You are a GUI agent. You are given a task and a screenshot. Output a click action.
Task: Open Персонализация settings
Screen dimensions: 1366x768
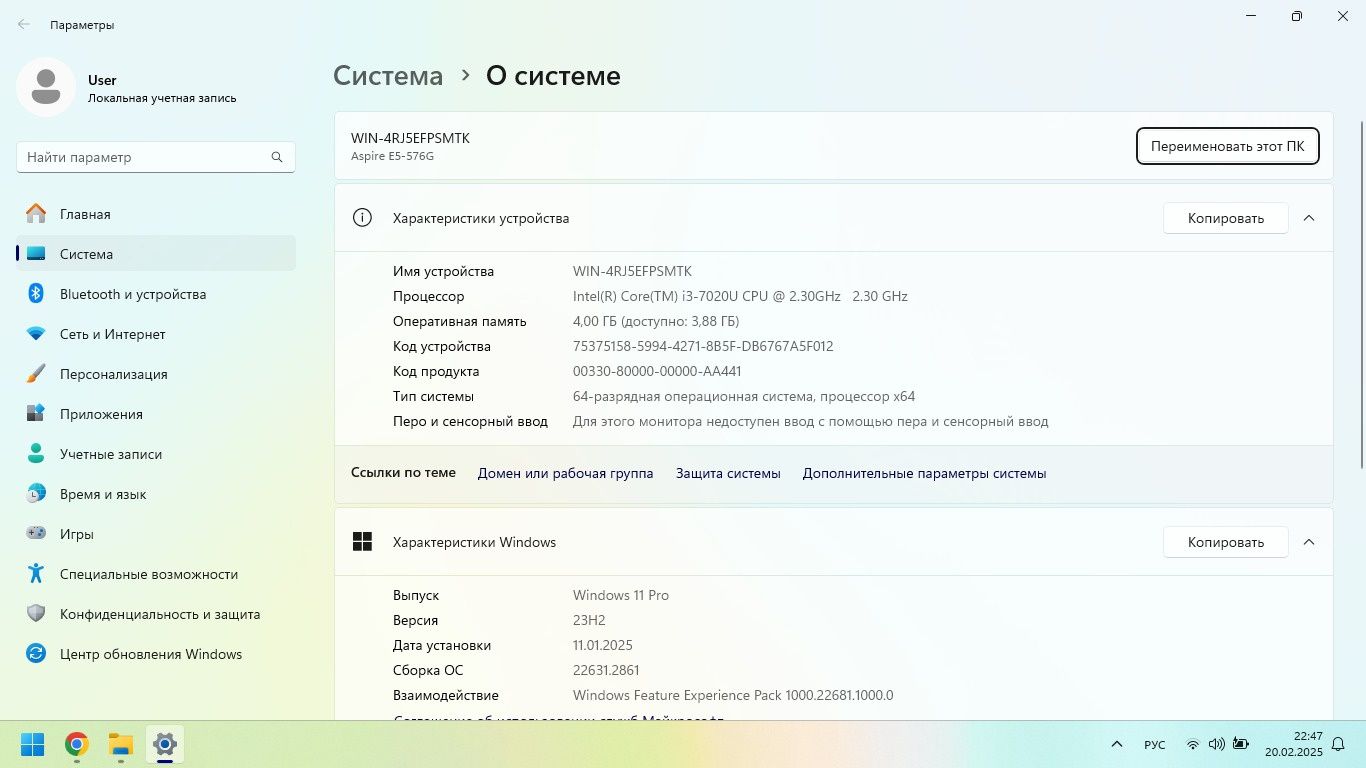coord(156,374)
